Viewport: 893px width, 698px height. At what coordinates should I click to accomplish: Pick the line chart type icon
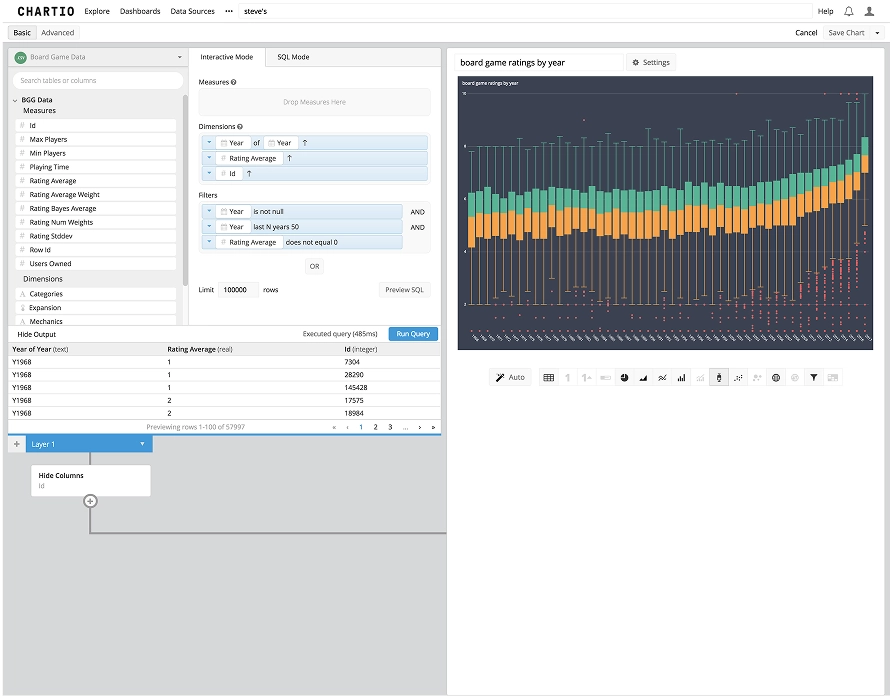pyautogui.click(x=662, y=377)
